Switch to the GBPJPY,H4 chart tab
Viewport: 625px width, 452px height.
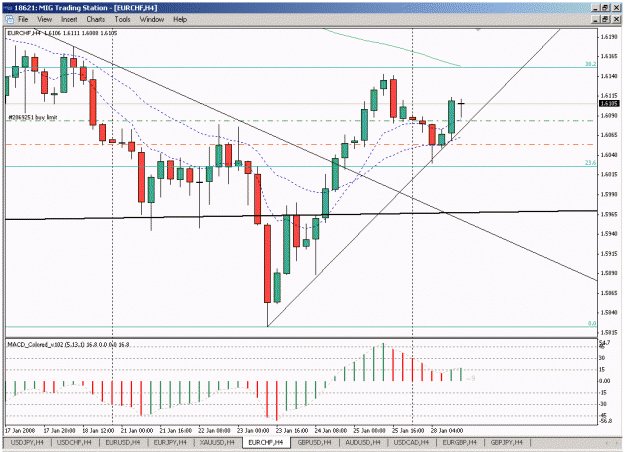tap(507, 442)
